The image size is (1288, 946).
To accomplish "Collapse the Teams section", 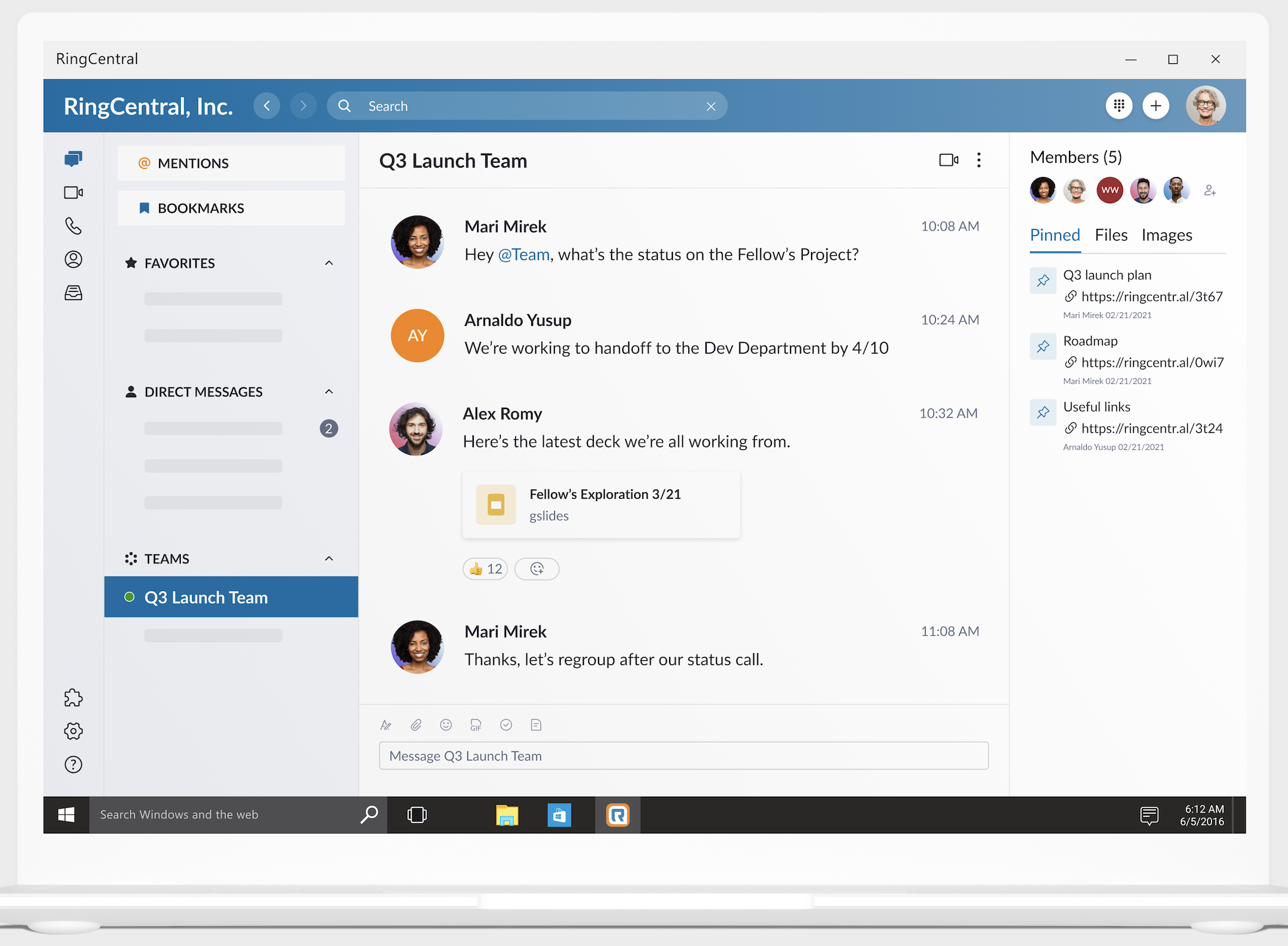I will 329,559.
